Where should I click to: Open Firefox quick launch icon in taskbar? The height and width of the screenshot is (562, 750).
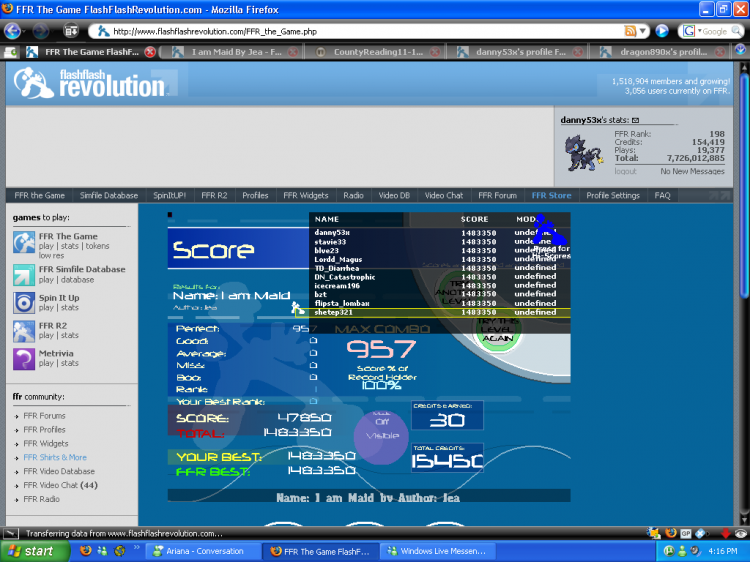(86, 551)
